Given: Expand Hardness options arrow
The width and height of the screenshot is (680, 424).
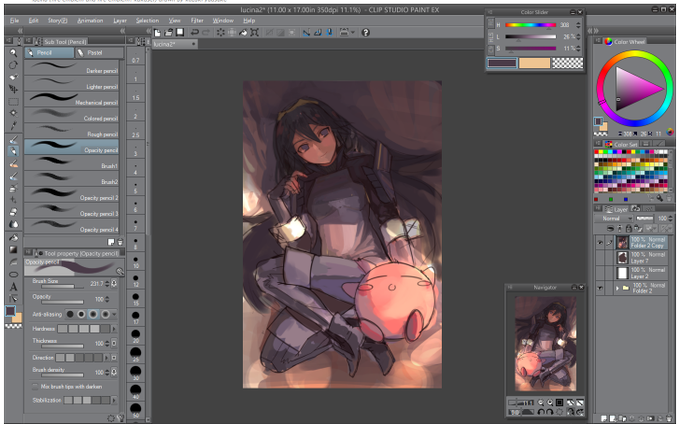Looking at the screenshot, I should click(114, 329).
